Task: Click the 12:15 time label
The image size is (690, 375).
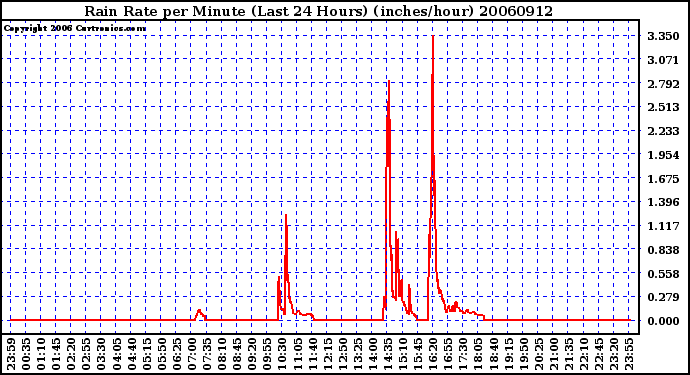Action: (327, 354)
